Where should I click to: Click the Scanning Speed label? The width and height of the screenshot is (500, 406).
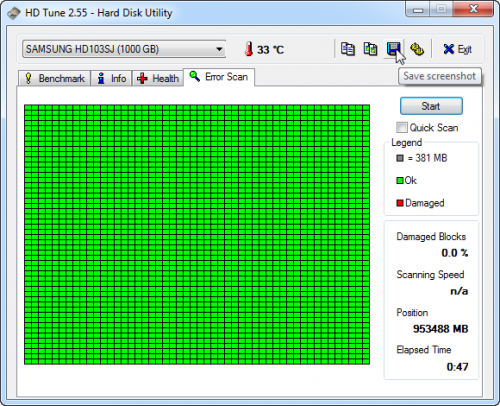pos(430,275)
